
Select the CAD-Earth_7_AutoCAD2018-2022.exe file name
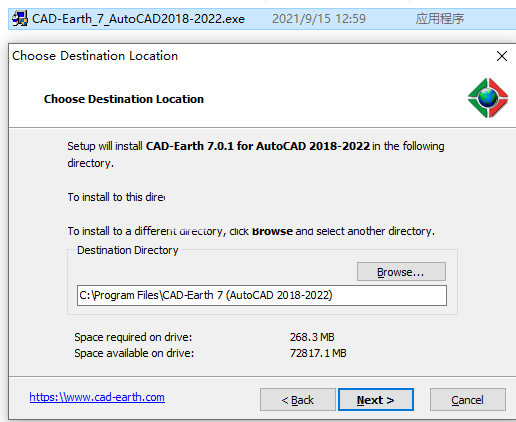click(x=138, y=19)
